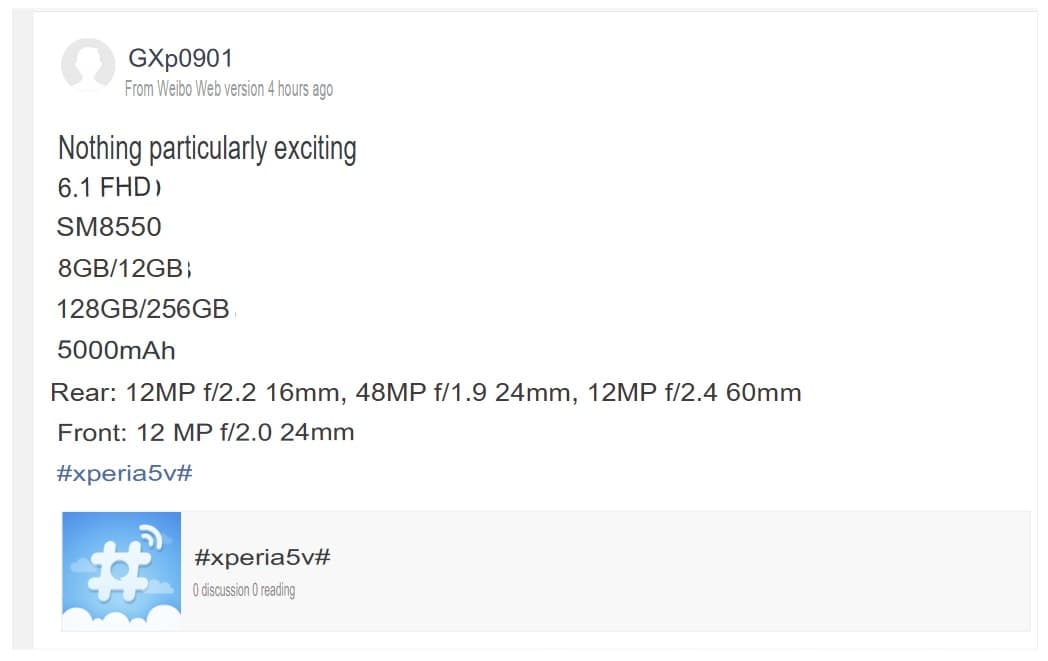Open the #xperia5v# hashtag link in post

coord(125,473)
